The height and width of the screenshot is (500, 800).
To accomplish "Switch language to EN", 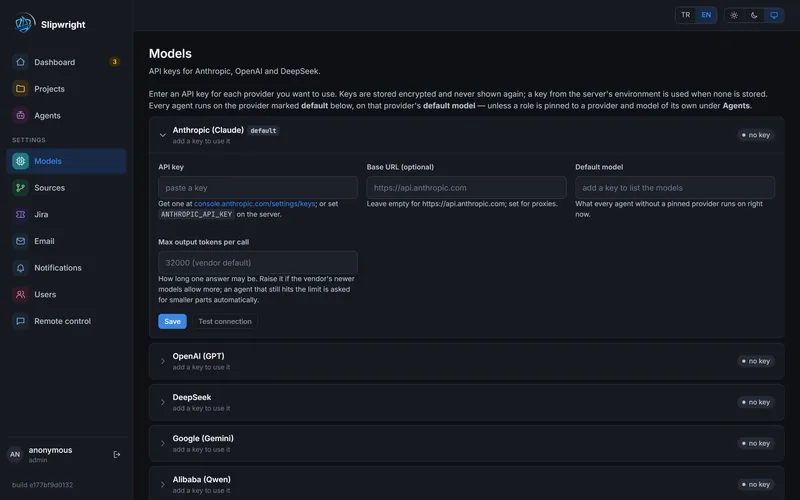I will 706,15.
